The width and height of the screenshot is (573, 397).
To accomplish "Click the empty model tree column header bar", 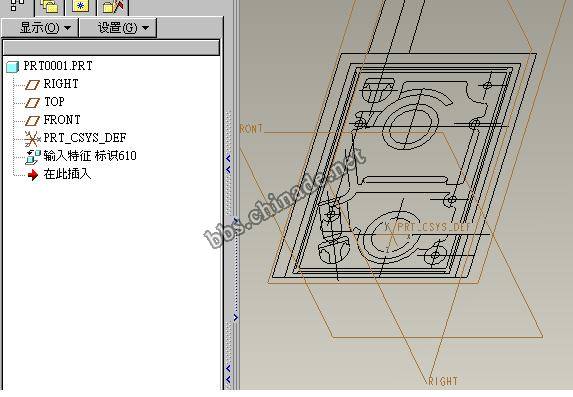I will point(111,48).
